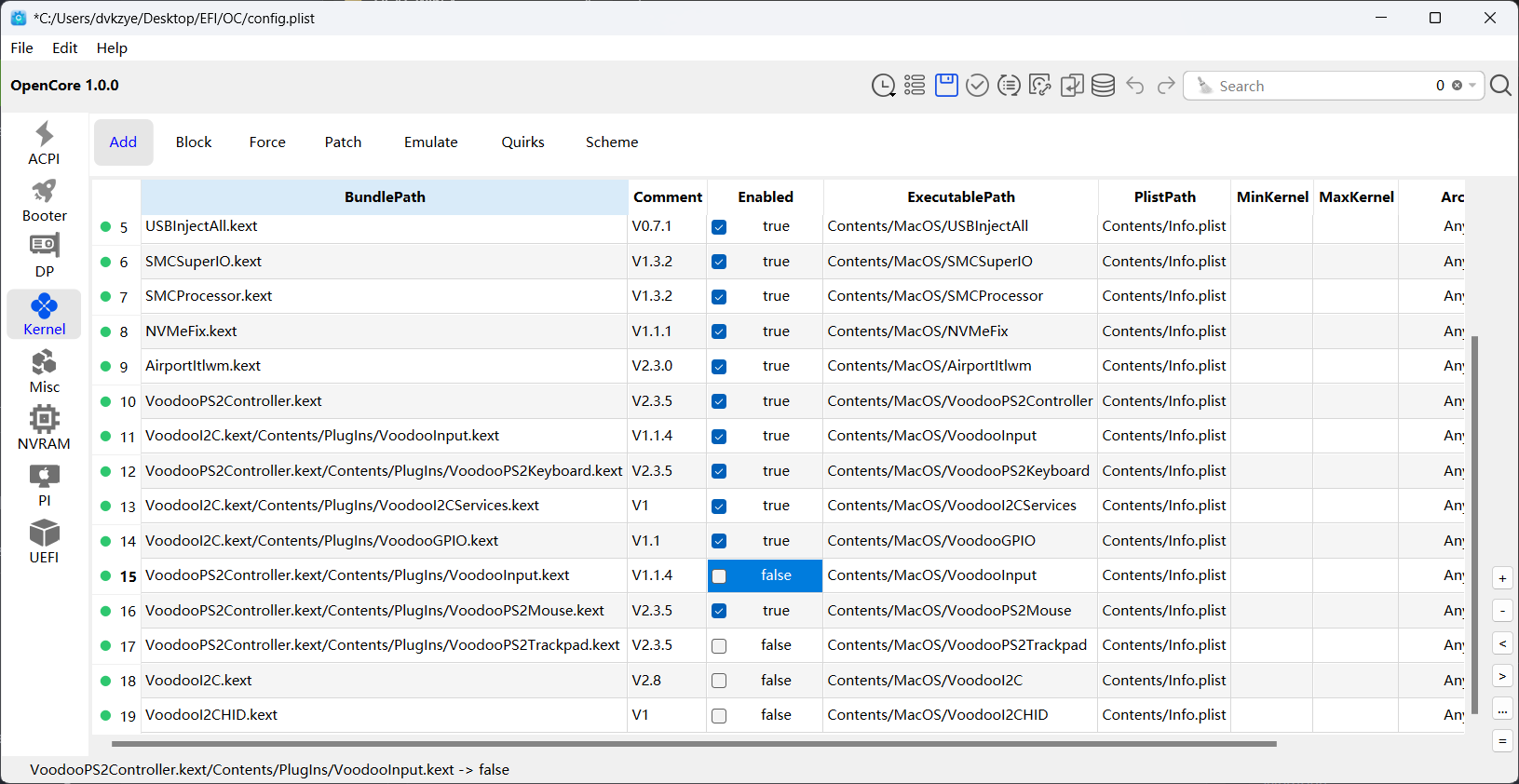This screenshot has height=784, width=1519.
Task: Click the minus button to remove a row
Action: point(1502,611)
